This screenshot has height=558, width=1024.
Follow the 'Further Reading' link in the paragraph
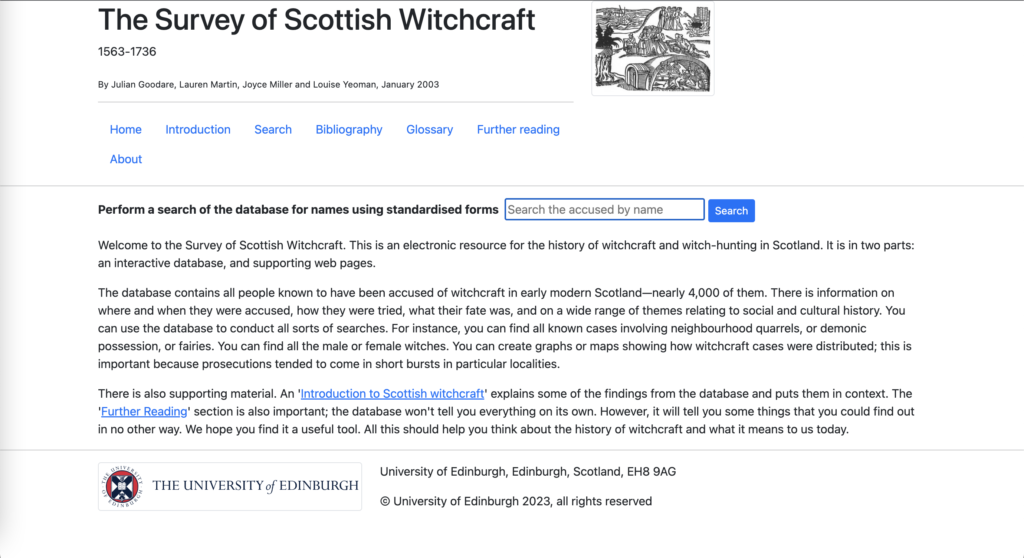(144, 411)
